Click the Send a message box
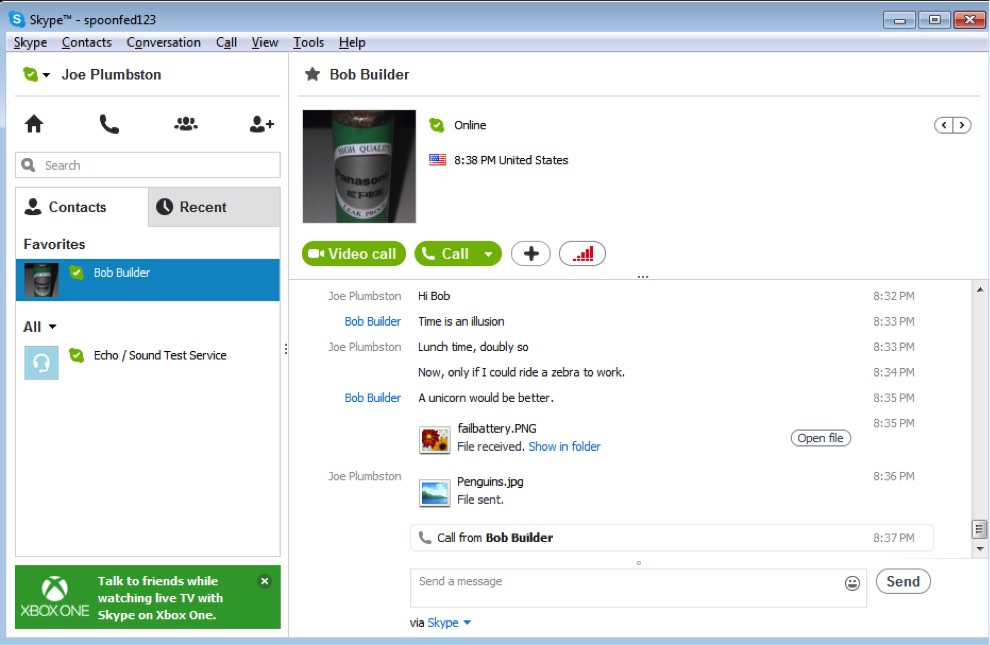990x645 pixels. pyautogui.click(x=638, y=588)
